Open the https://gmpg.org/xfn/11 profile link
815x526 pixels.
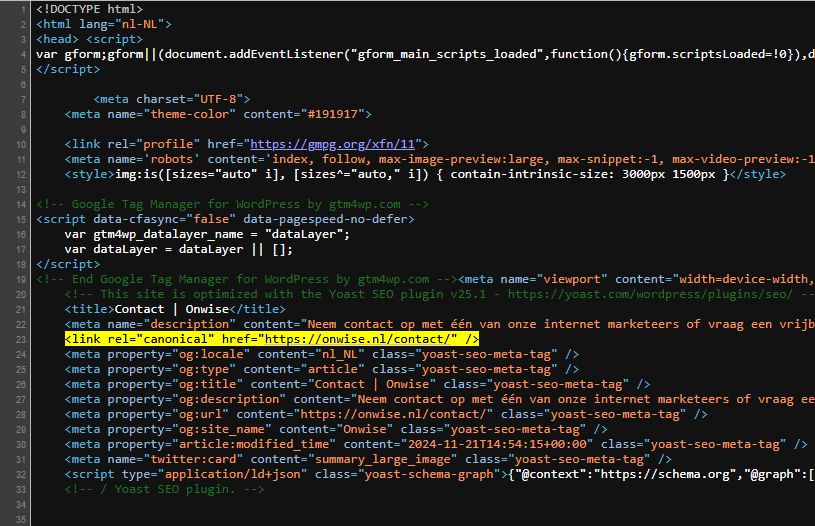[x=333, y=144]
